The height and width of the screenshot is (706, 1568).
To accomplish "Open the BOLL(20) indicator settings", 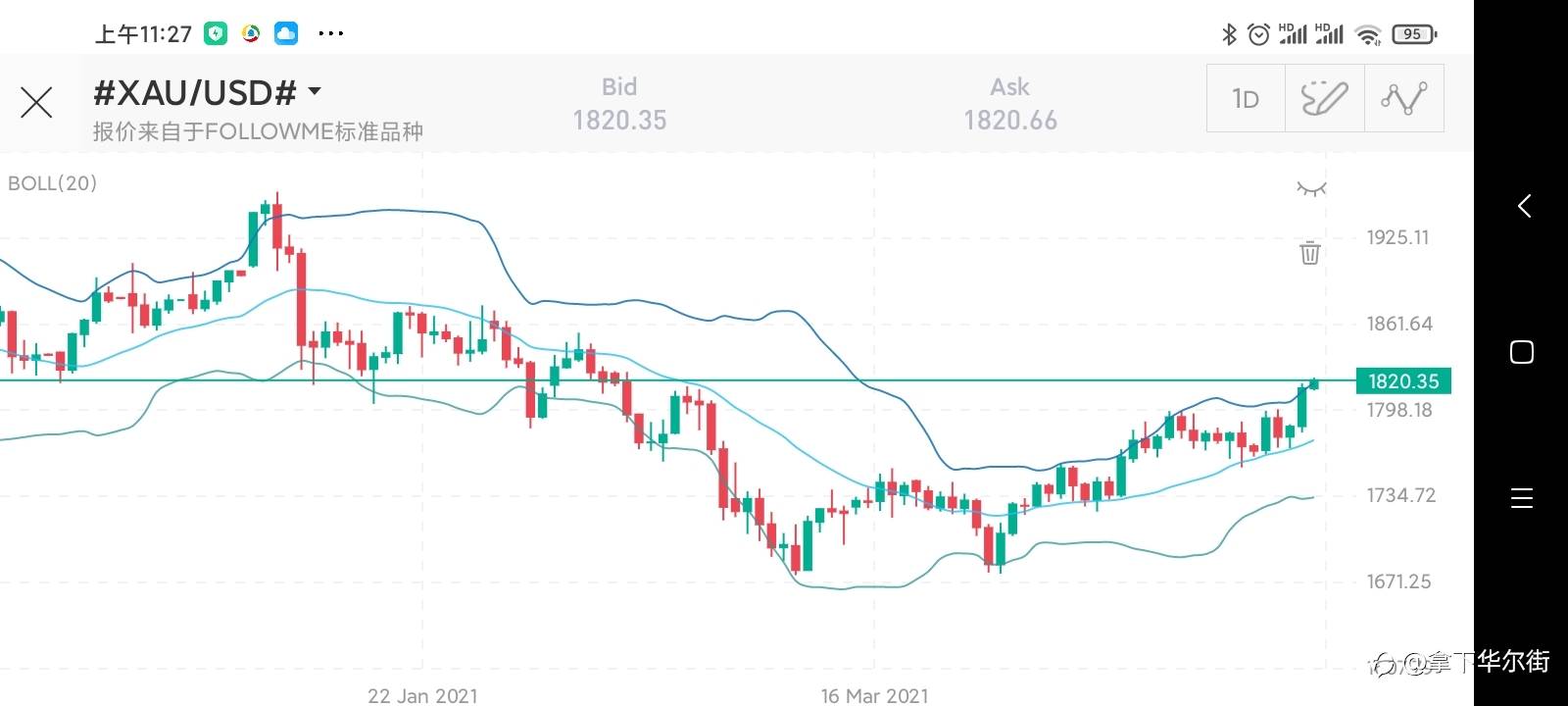I will pos(52,183).
